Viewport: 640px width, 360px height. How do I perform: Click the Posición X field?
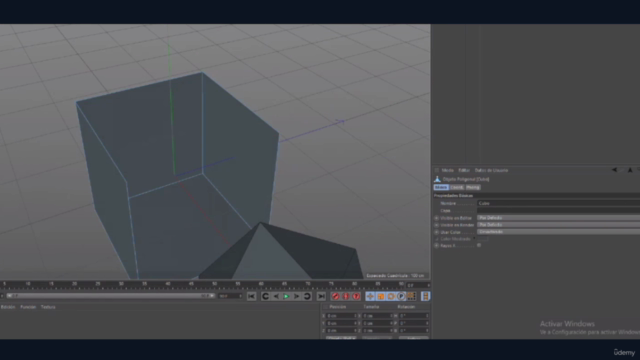341,316
